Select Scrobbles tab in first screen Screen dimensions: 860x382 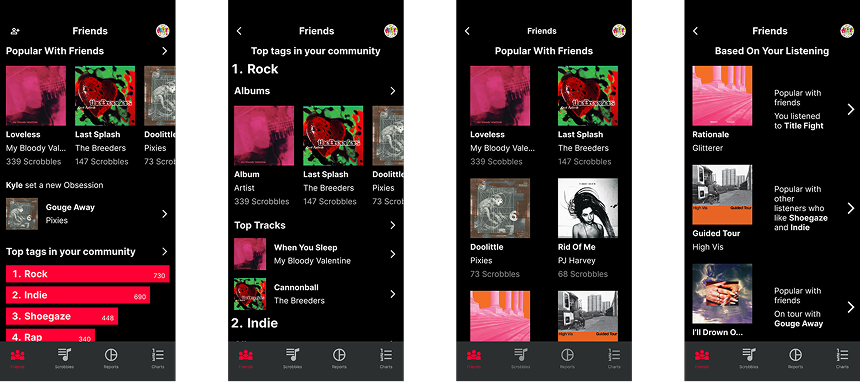point(64,358)
